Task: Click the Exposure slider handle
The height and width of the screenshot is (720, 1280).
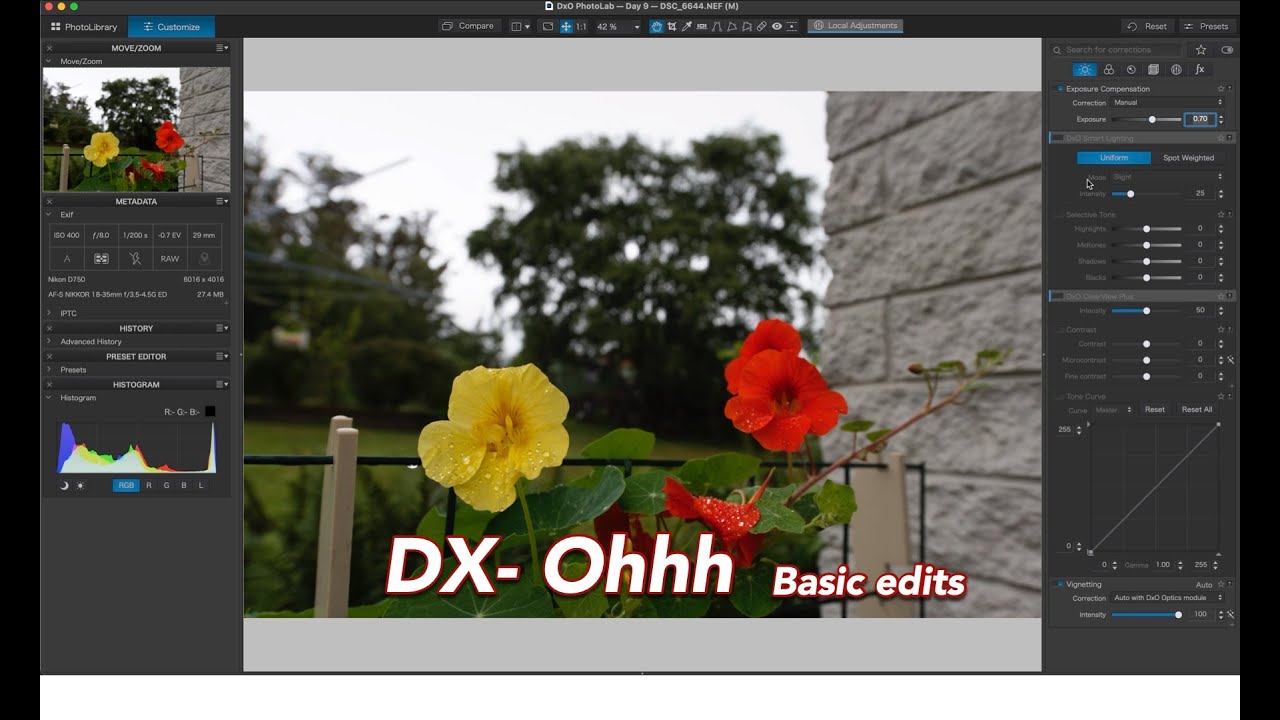Action: pos(1152,119)
